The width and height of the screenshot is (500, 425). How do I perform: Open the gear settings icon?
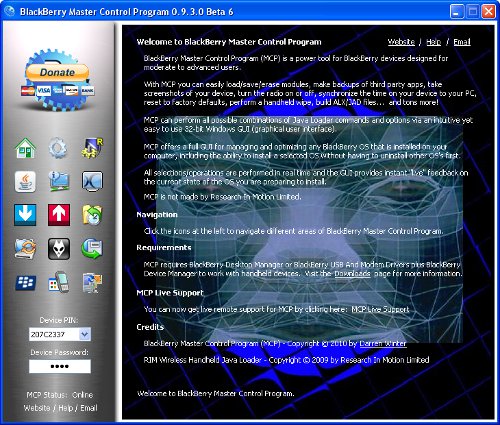(58, 148)
